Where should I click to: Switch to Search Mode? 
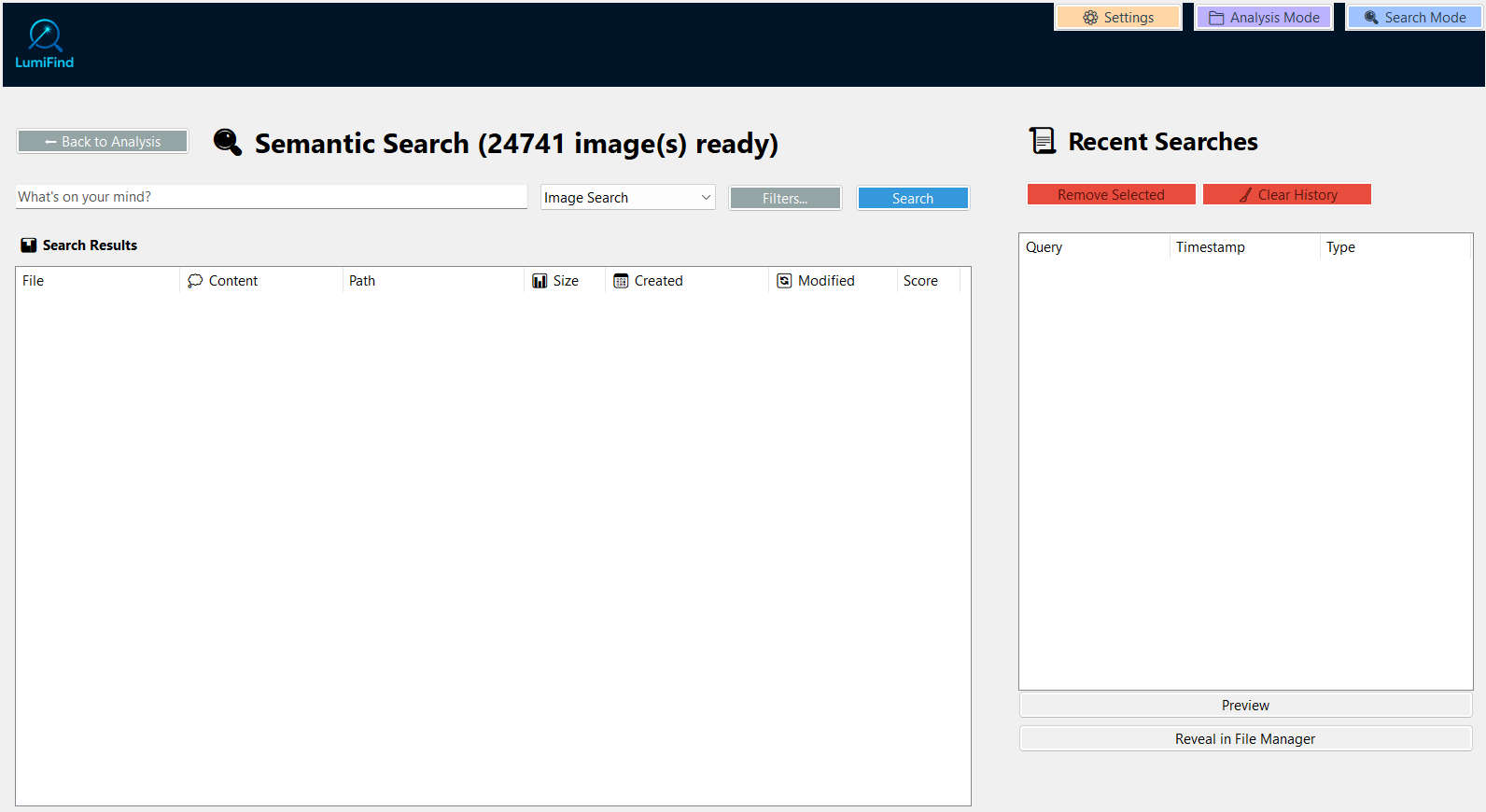1415,18
